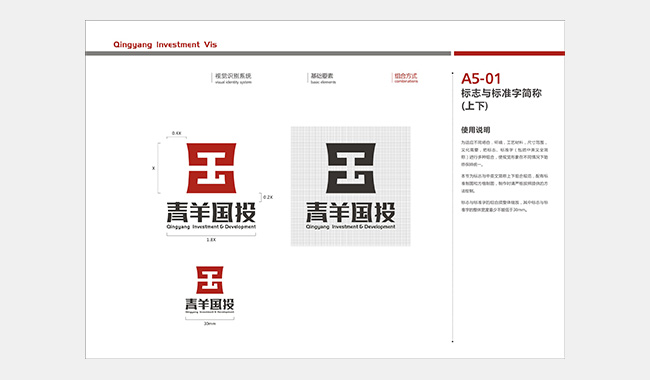Click the '0.2X' spacing label
The height and width of the screenshot is (380, 650).
tap(268, 197)
